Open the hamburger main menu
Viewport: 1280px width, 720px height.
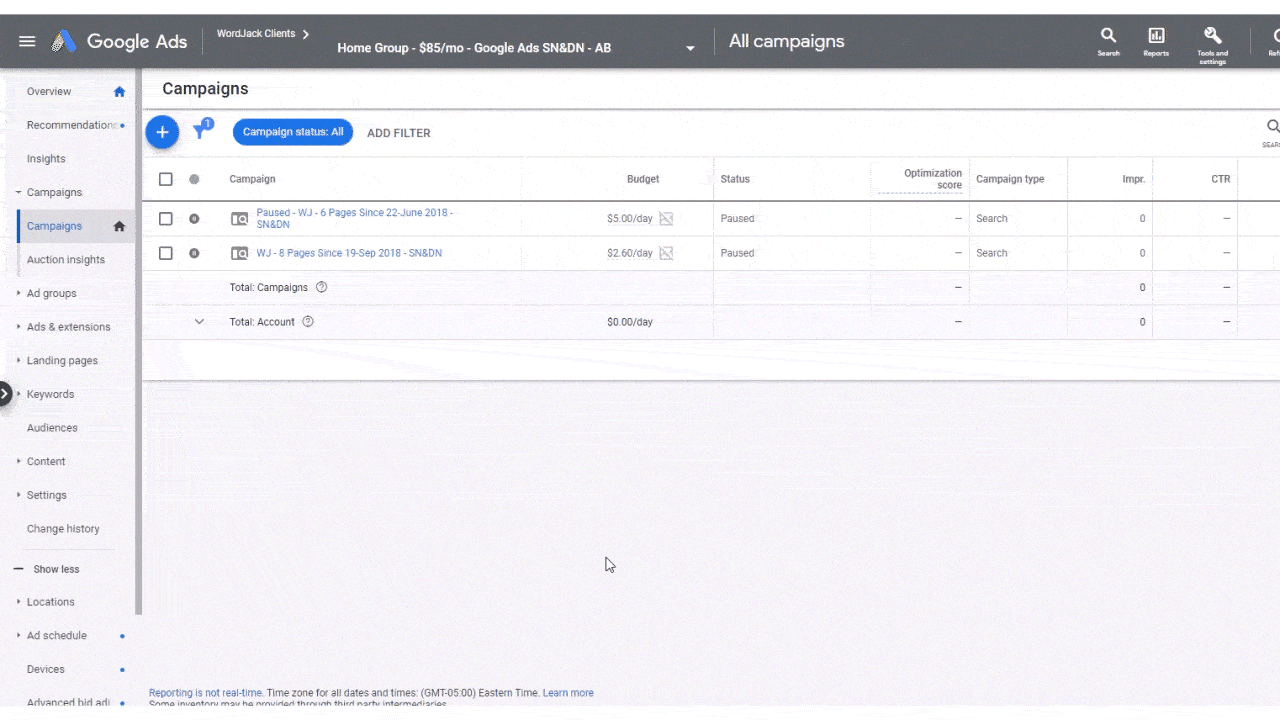click(27, 41)
